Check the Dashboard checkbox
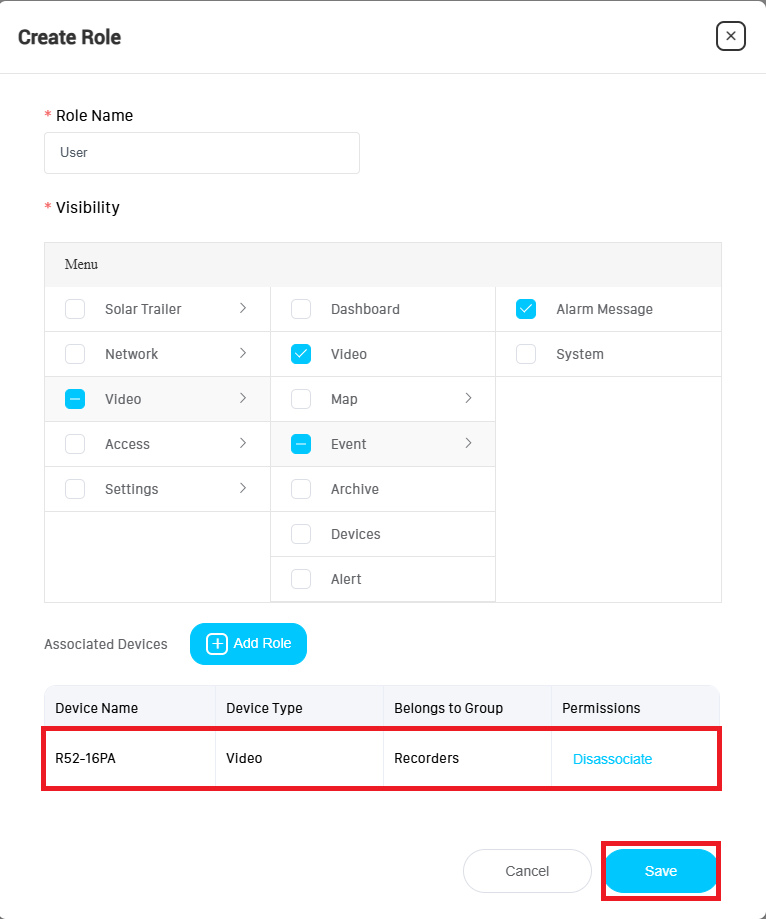This screenshot has width=766, height=919. pyautogui.click(x=301, y=309)
